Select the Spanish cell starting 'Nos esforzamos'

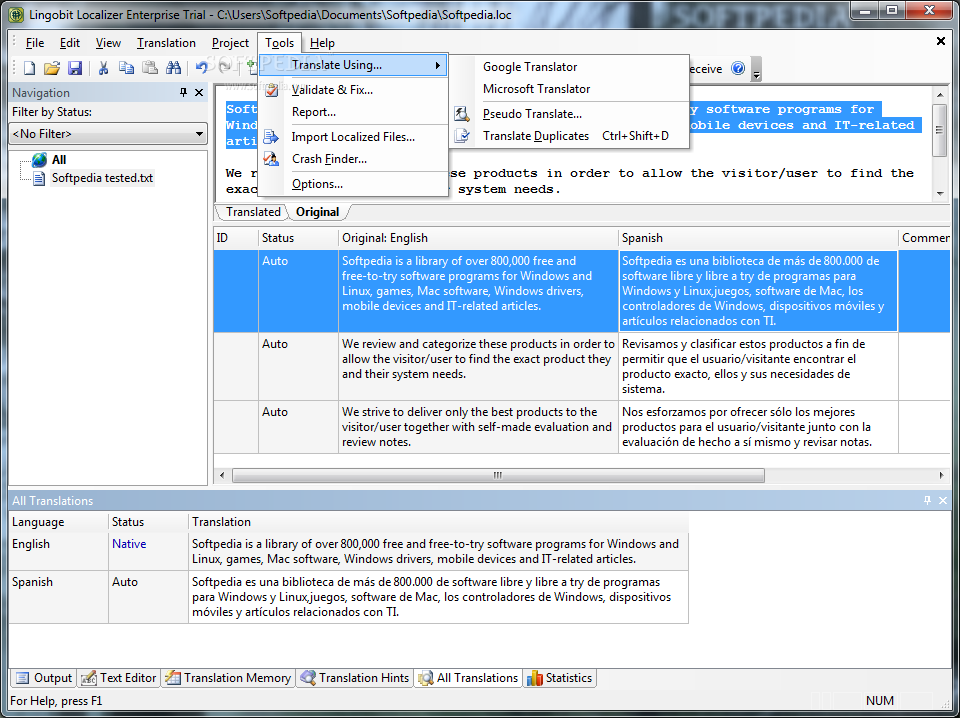(x=758, y=427)
